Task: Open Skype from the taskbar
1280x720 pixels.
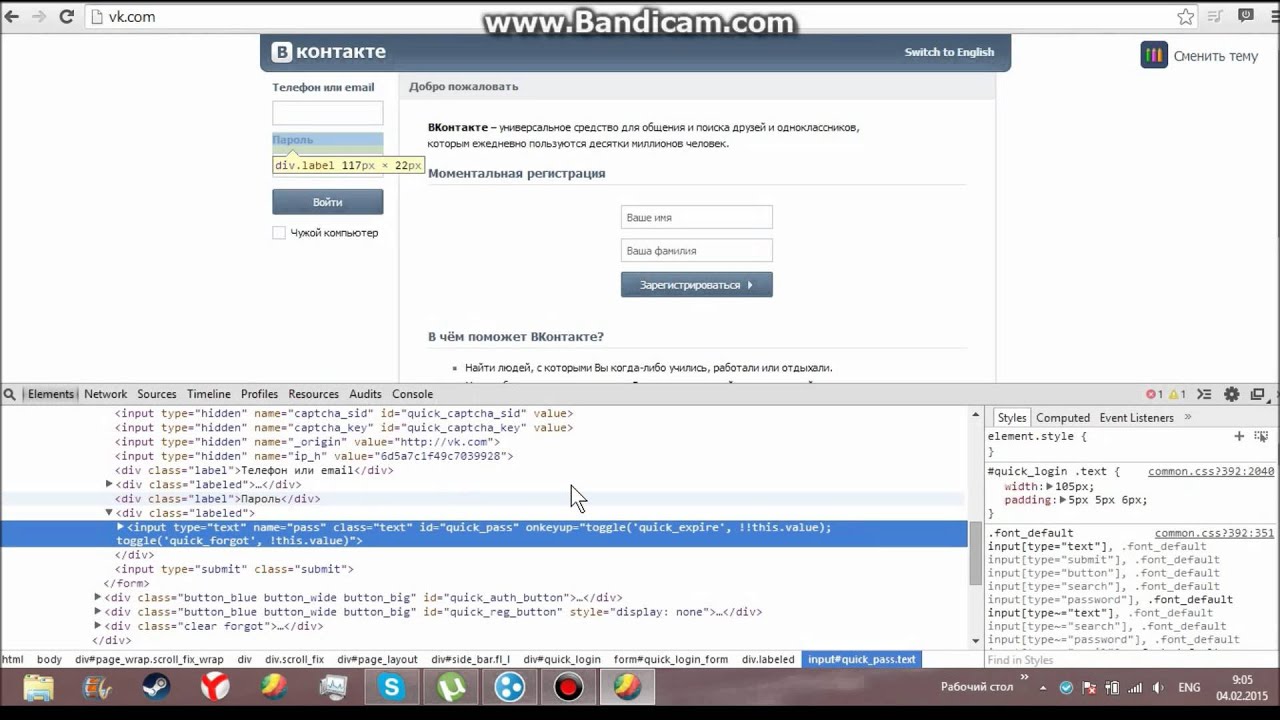Action: coord(391,687)
